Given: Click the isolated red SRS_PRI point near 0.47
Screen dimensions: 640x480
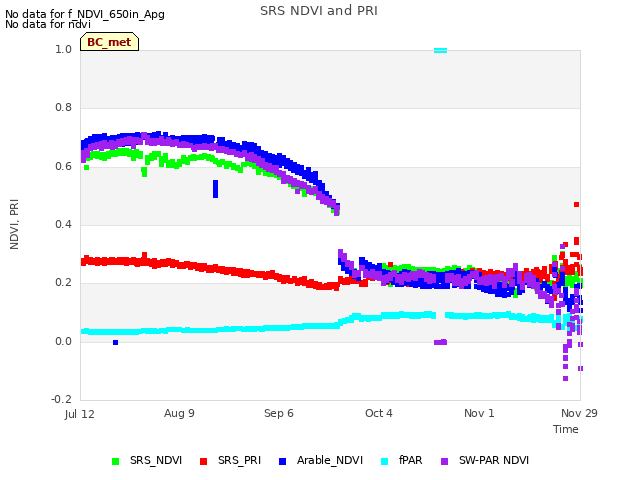Looking at the screenshot, I should (576, 204).
